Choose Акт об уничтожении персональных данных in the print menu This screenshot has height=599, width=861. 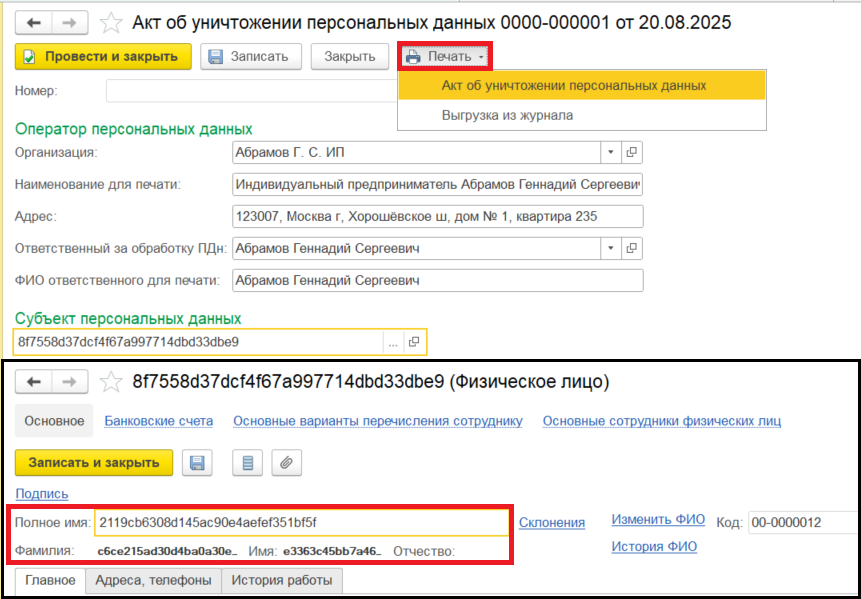pyautogui.click(x=573, y=85)
